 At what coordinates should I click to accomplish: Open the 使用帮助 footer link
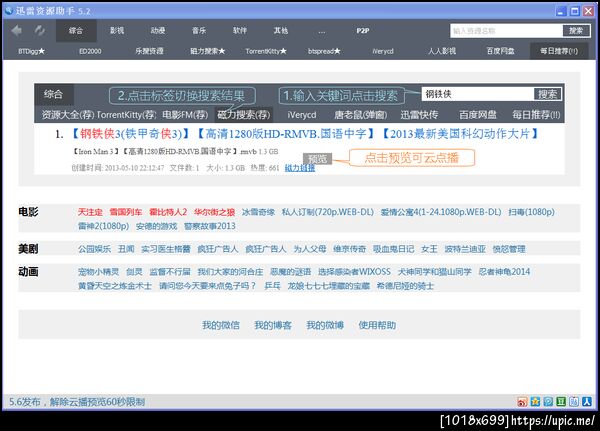click(377, 325)
